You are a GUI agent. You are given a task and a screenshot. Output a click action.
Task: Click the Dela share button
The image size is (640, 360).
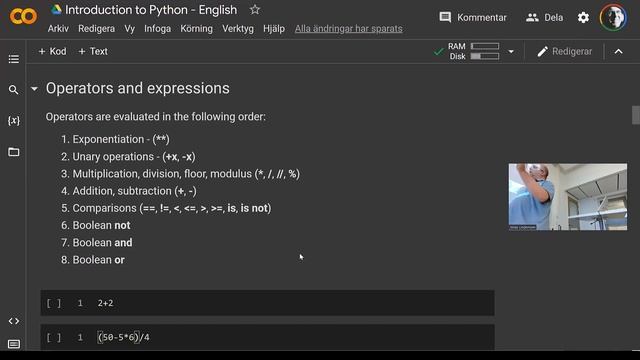tap(544, 18)
